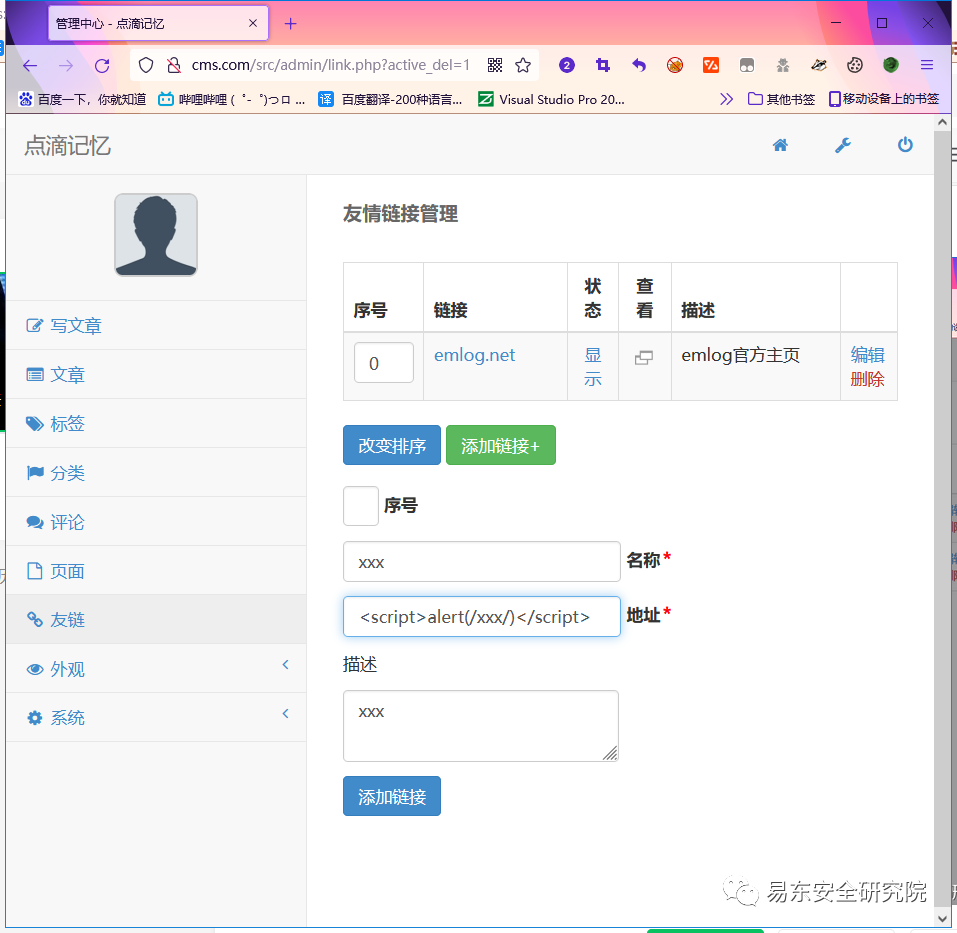Toggle the 显示 status of emlog.net

[x=593, y=367]
